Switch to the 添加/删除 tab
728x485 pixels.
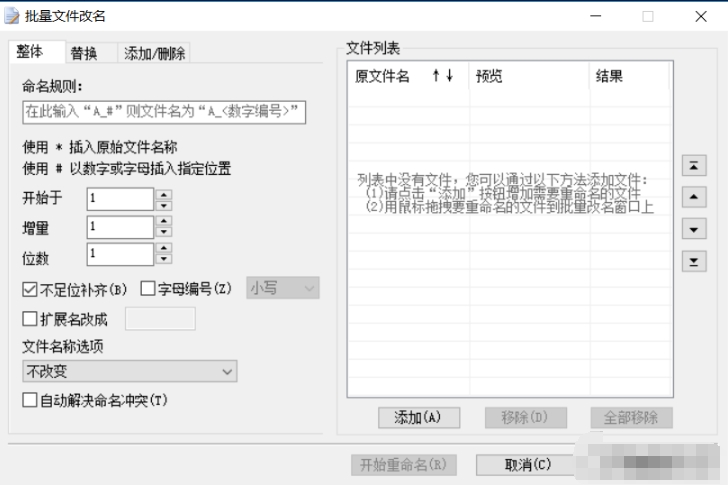pos(154,53)
